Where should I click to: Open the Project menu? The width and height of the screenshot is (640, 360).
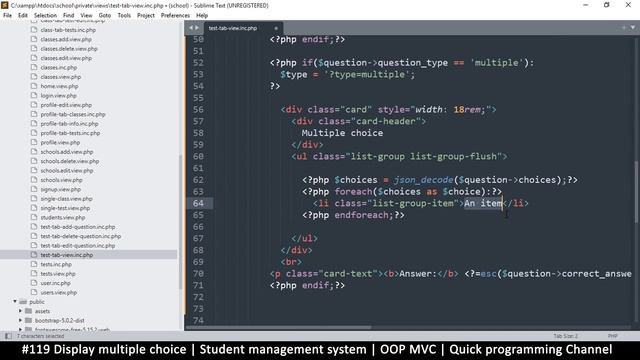pos(146,16)
